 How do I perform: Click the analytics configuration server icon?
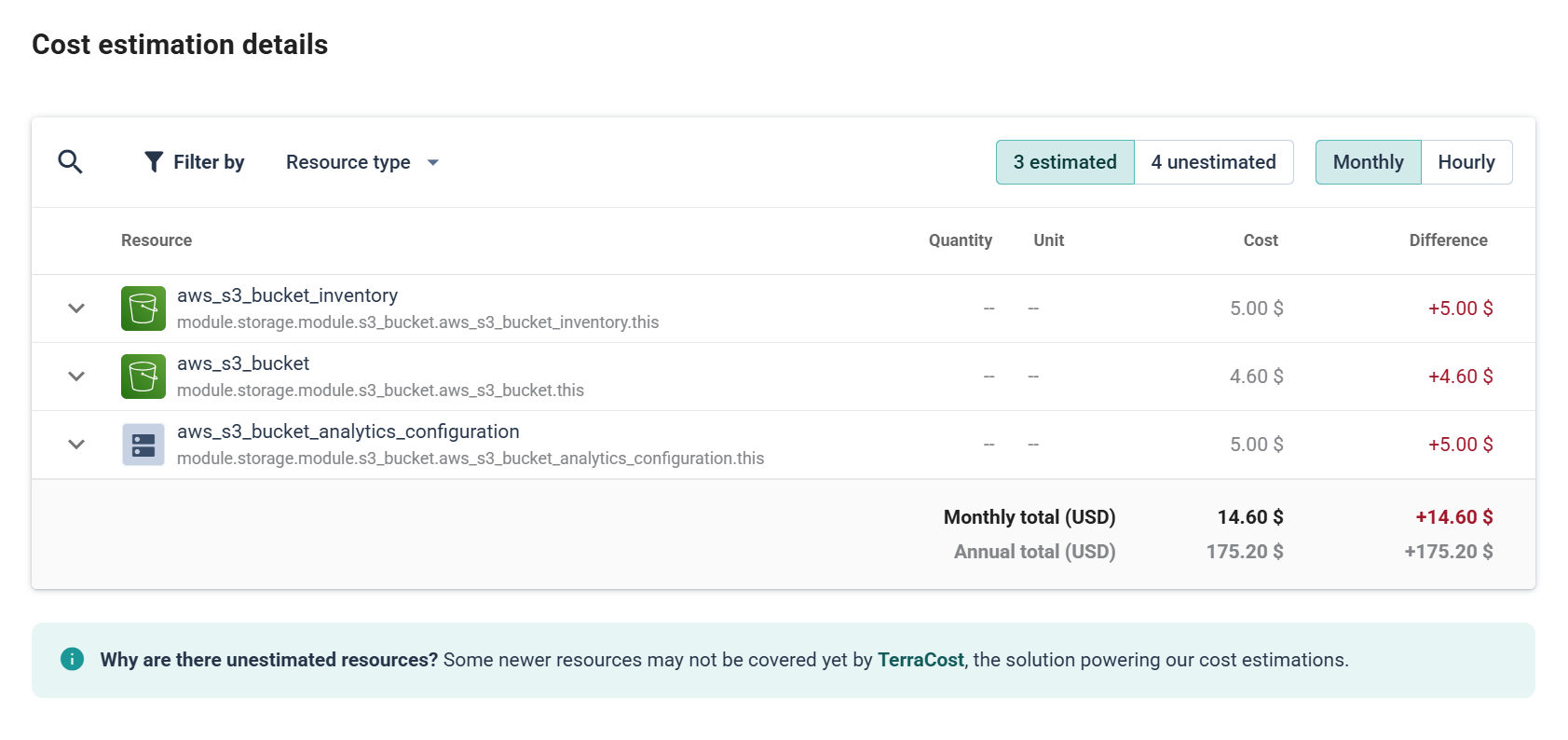(x=143, y=445)
